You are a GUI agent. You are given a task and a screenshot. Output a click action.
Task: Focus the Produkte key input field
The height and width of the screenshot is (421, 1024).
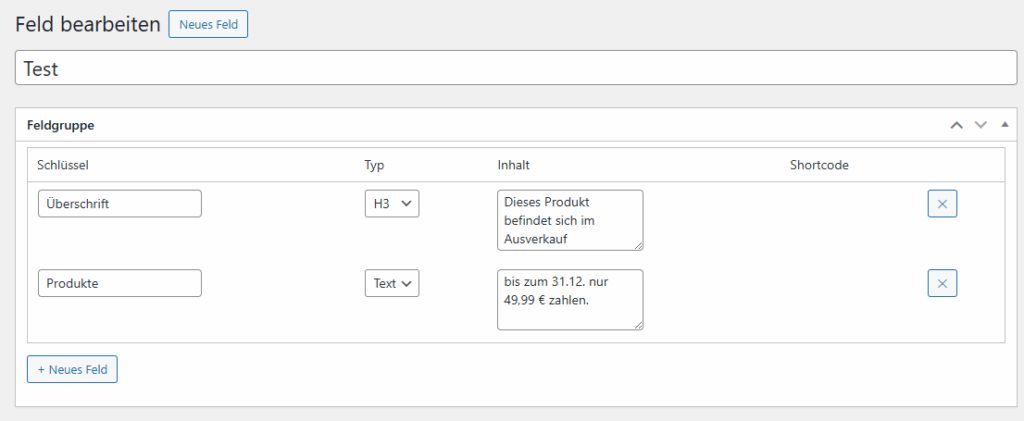pyautogui.click(x=120, y=283)
